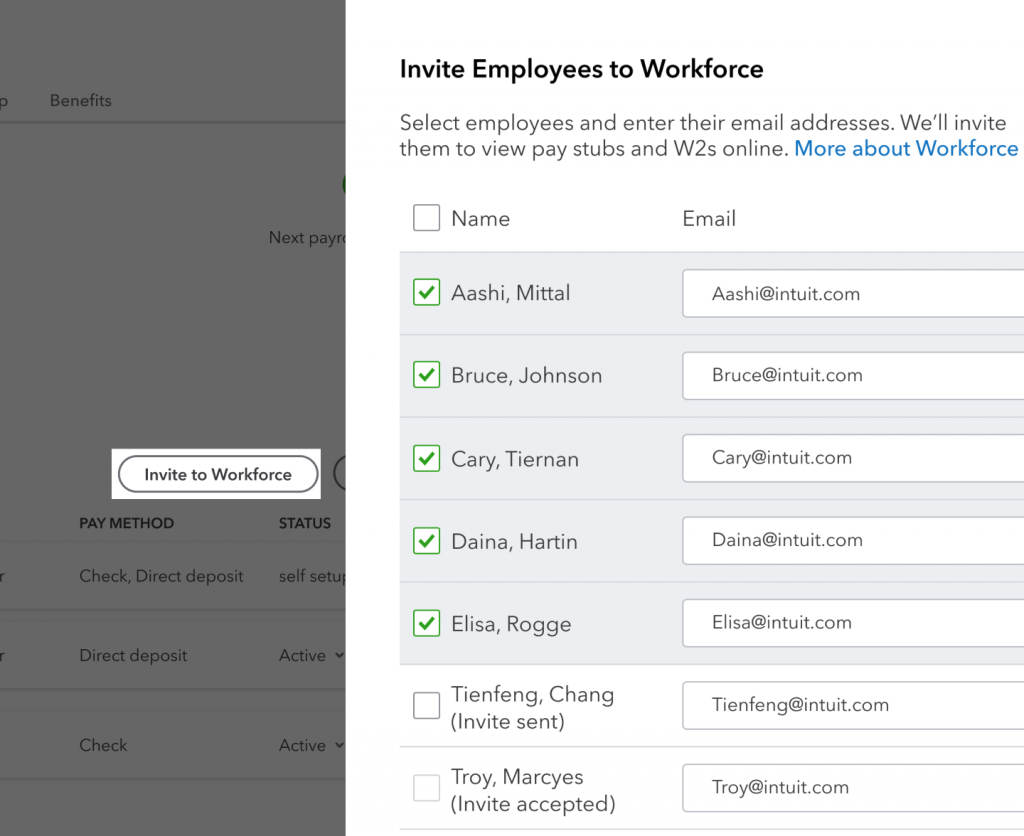Uncheck the Aashi, Mittal checkbox
This screenshot has height=836, width=1024.
coord(426,292)
